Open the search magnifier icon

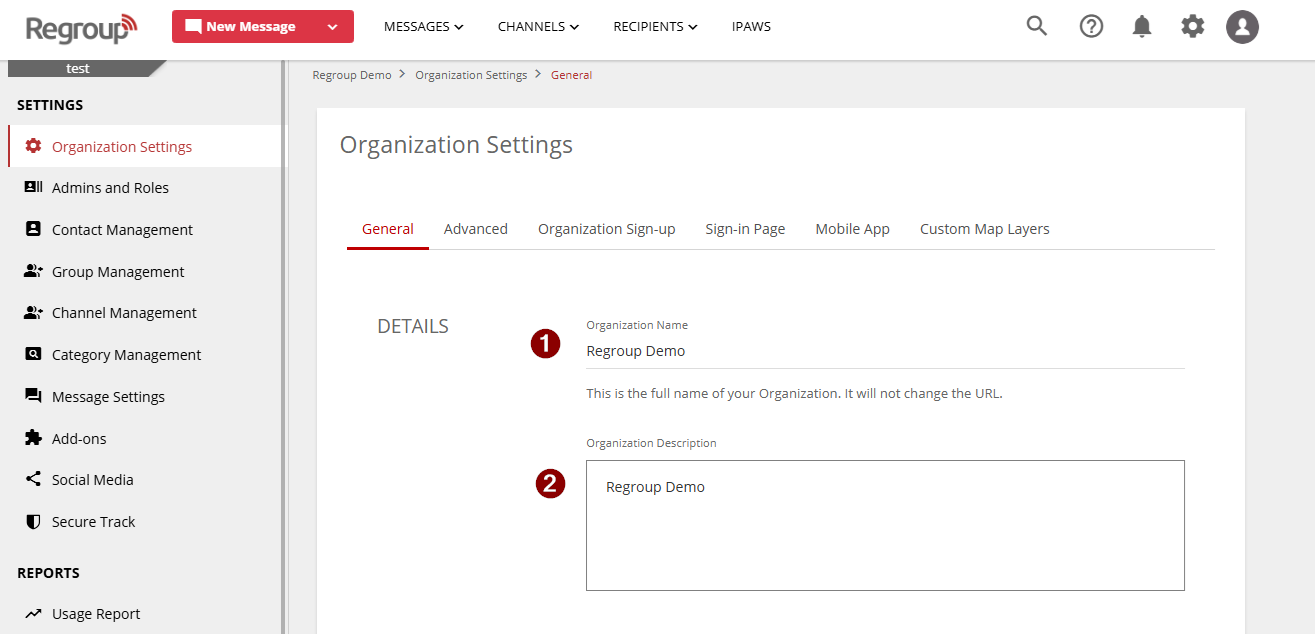1037,27
